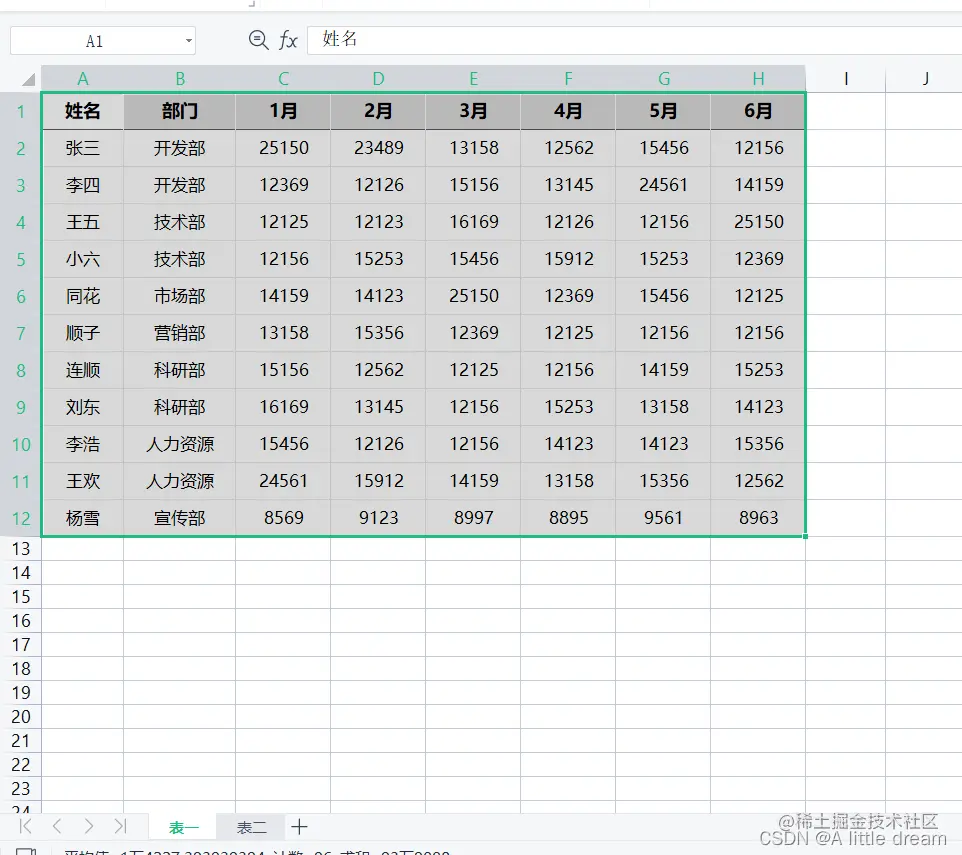Click 杨雪's May value 9561
962x855 pixels.
click(663, 518)
